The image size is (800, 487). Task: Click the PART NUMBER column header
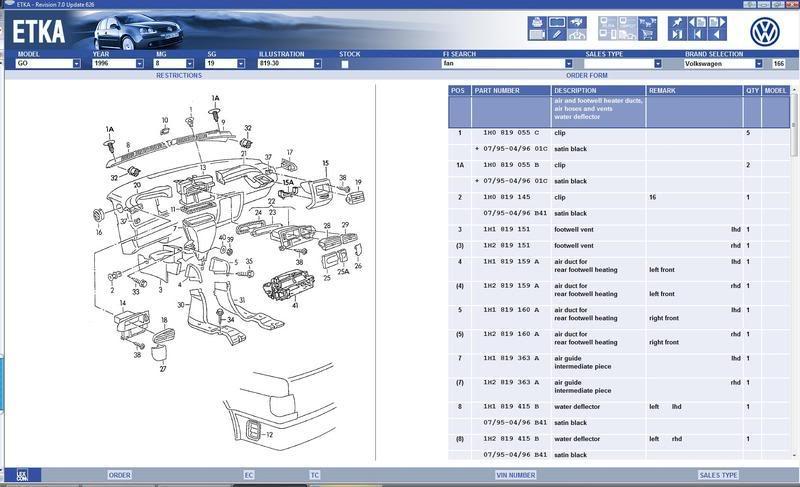511,90
